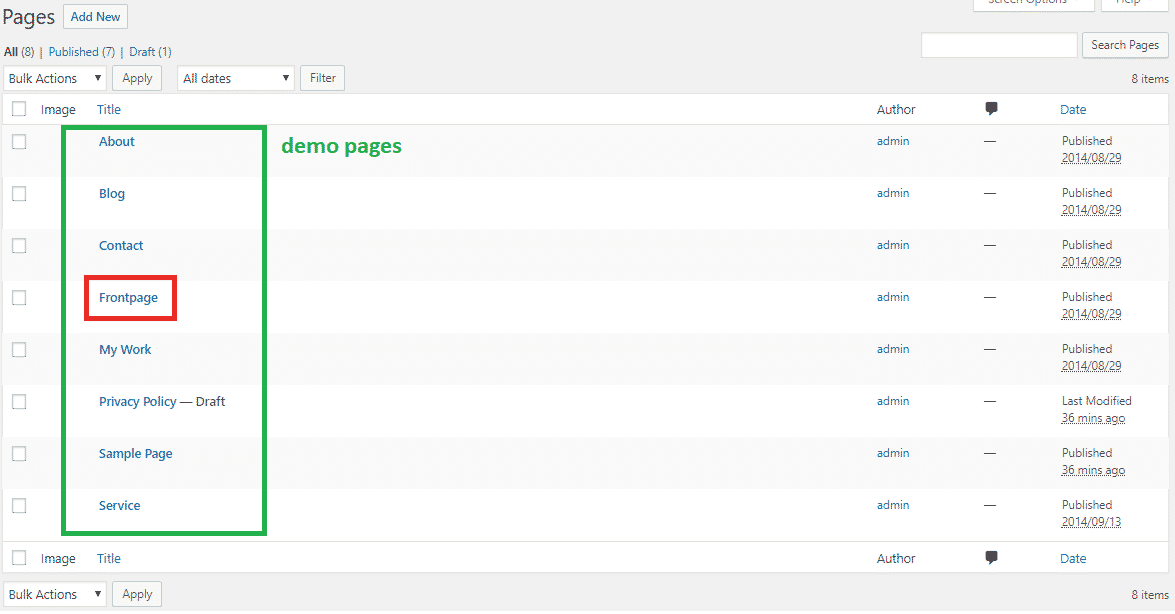Mark the Privacy Policy draft checkbox
Screen dimensions: 1175x614
point(19,402)
